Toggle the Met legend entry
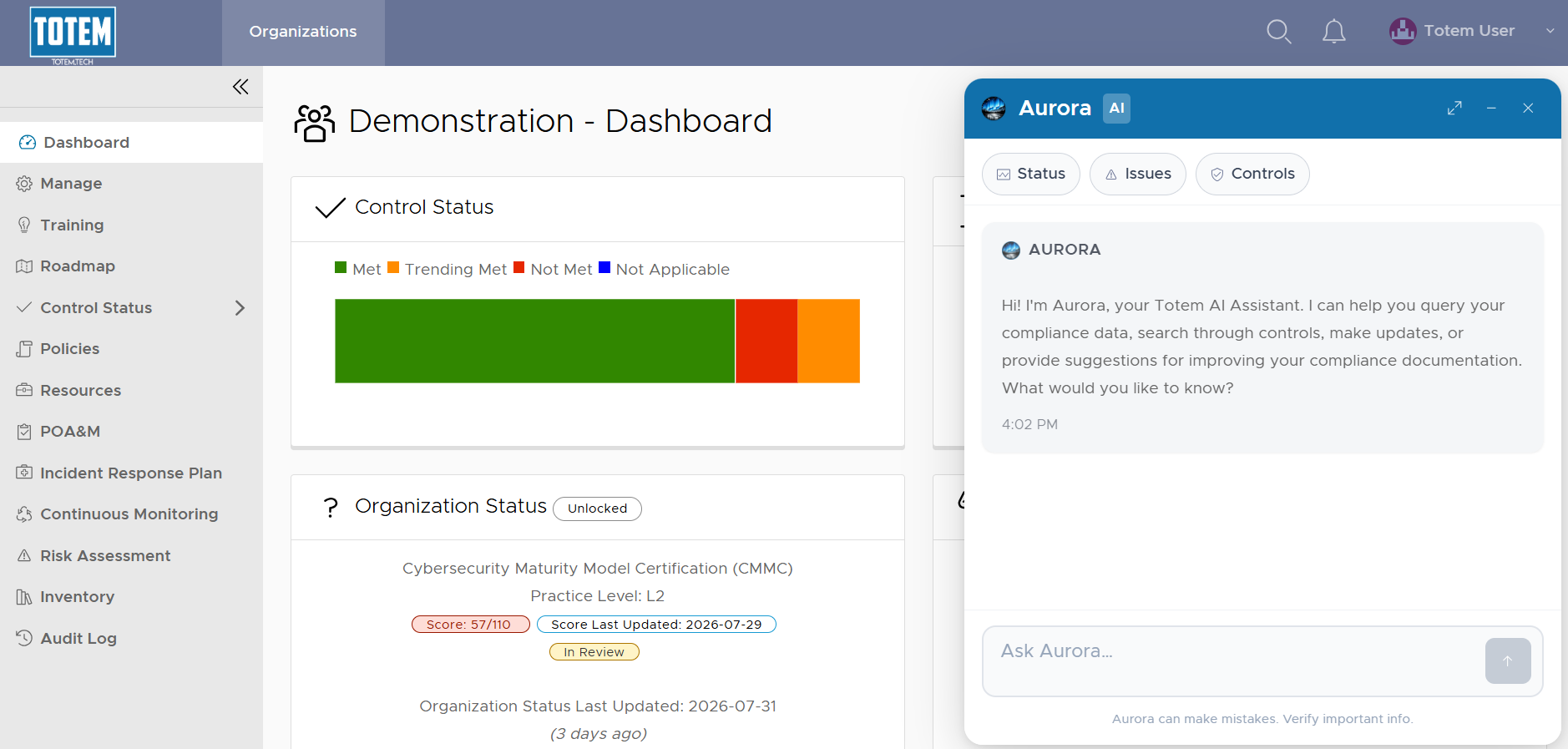 coord(357,269)
